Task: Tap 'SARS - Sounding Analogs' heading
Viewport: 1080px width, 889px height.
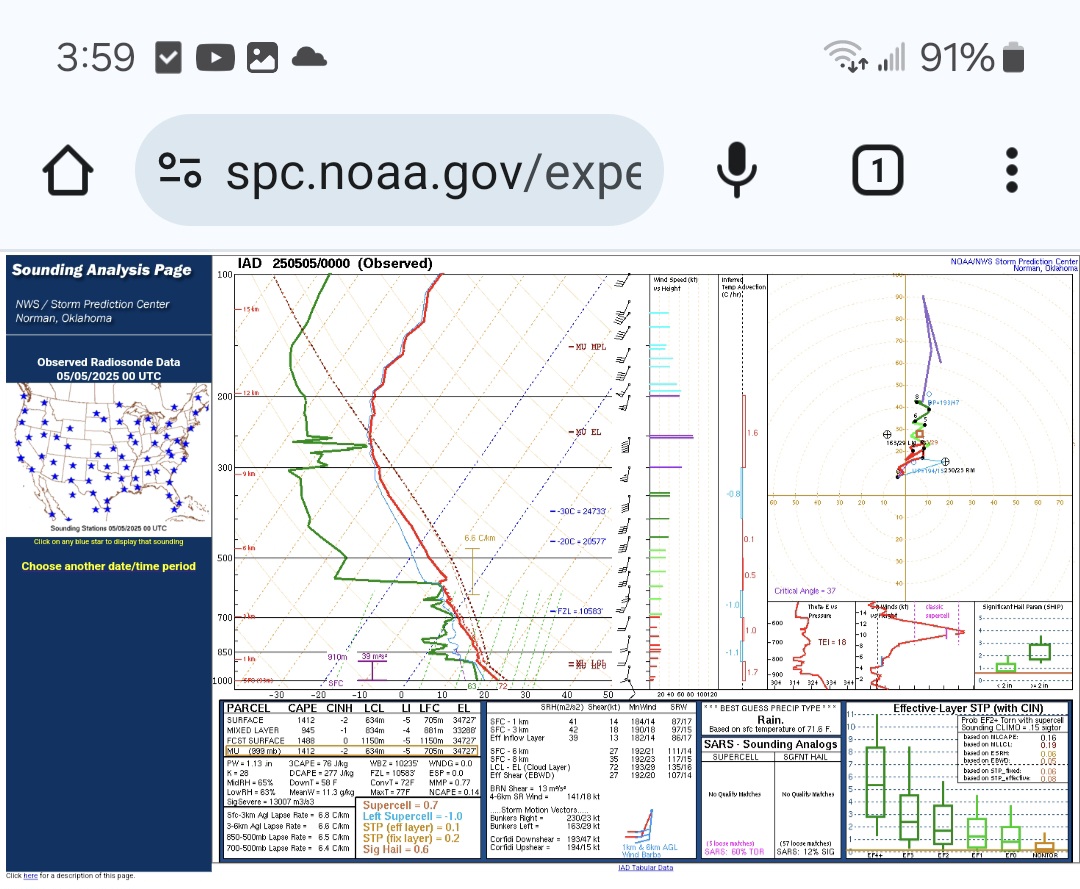Action: 770,744
